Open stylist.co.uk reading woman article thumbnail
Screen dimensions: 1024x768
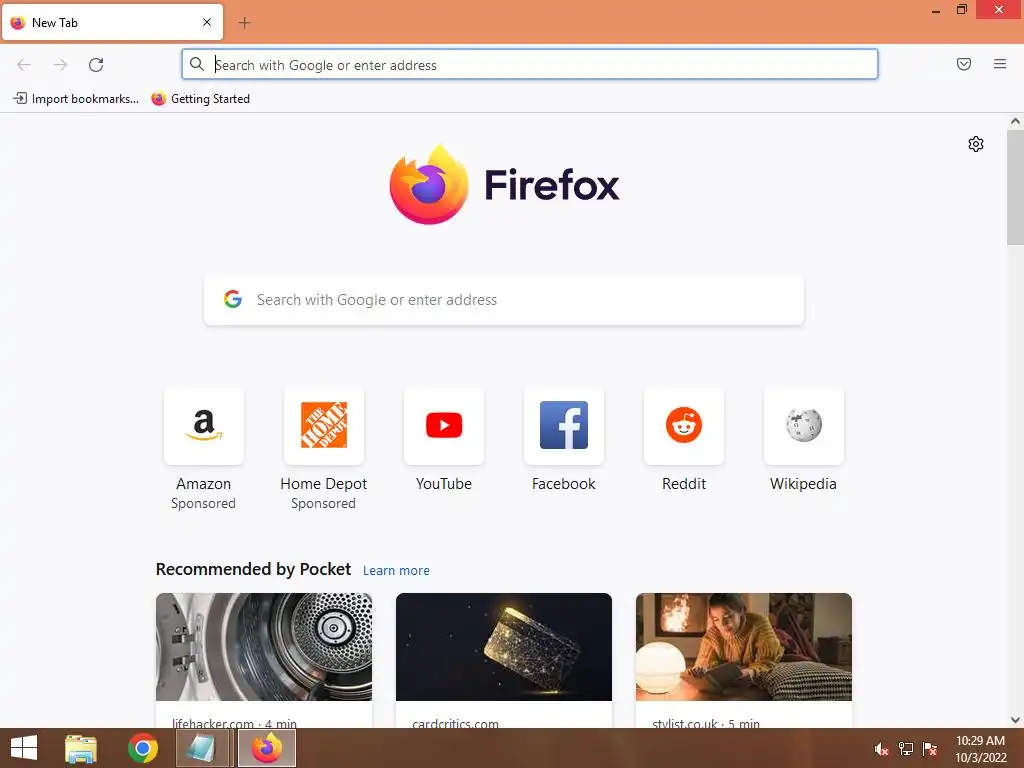coord(743,647)
